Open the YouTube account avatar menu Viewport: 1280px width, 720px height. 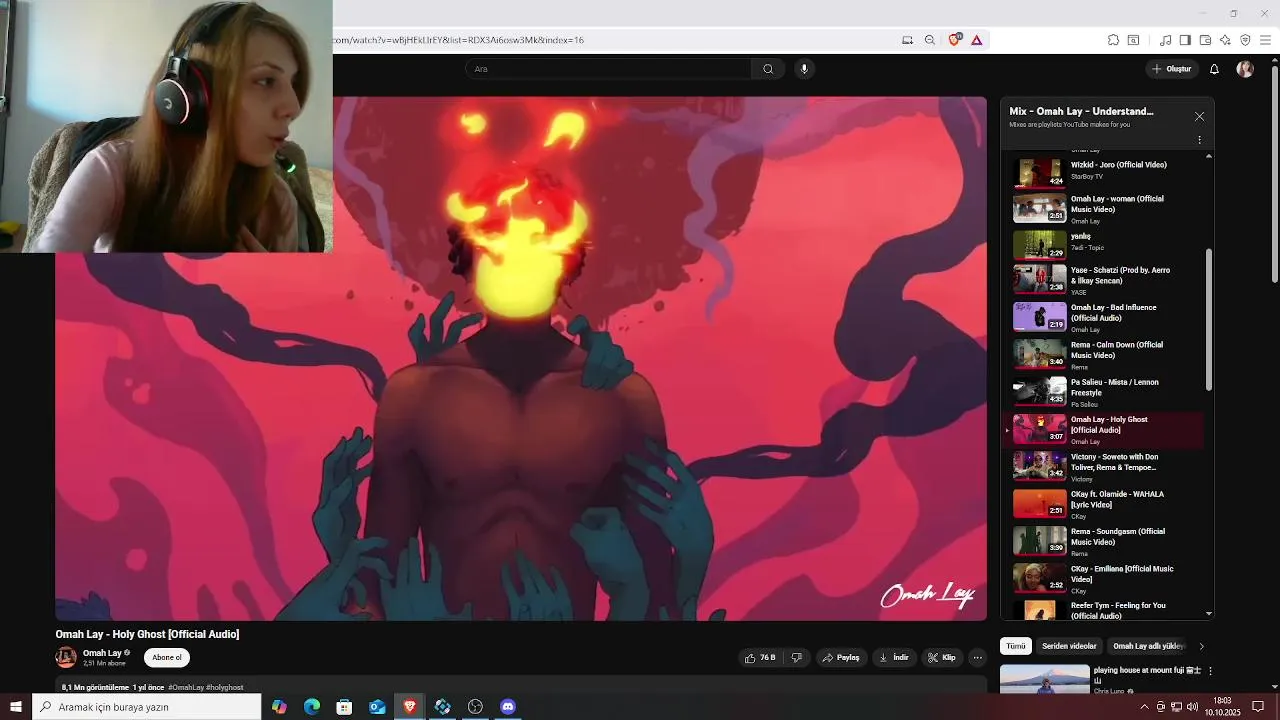tap(1245, 69)
